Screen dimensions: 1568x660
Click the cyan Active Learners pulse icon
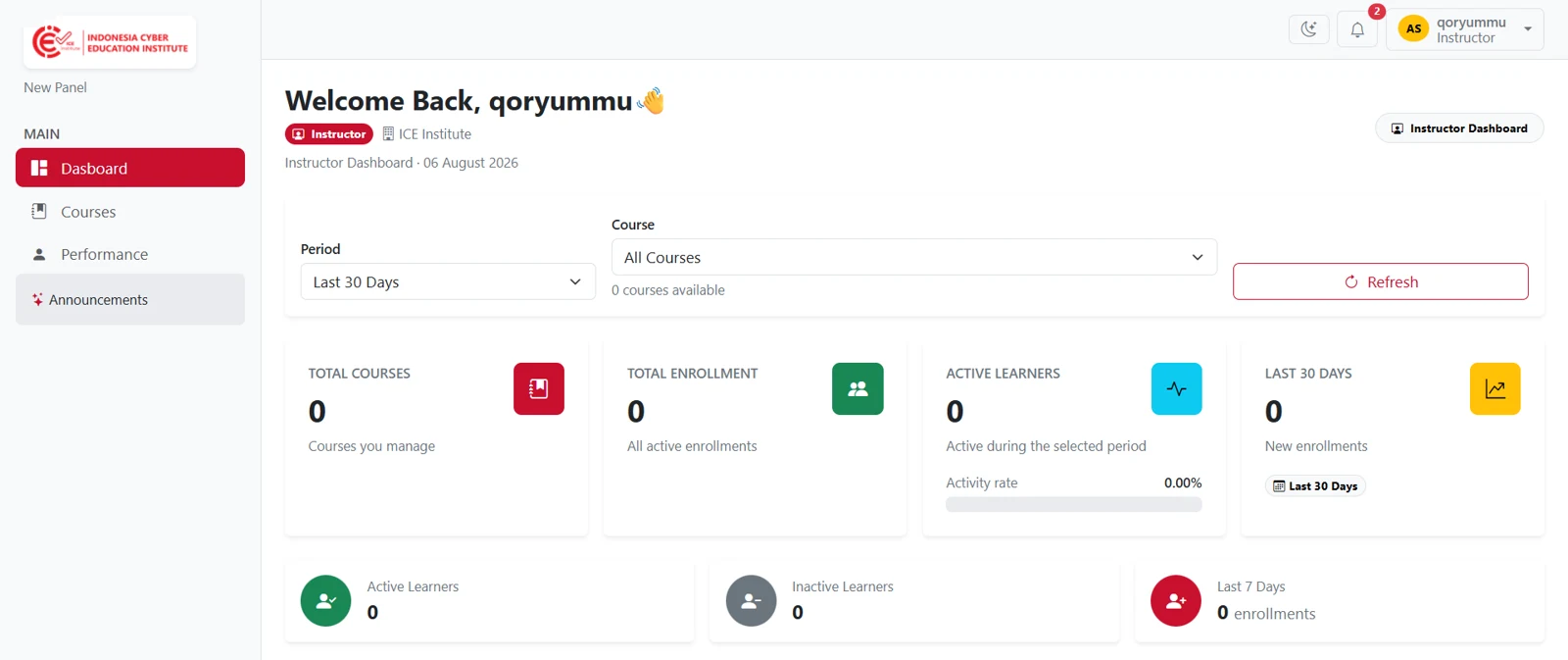coord(1177,388)
